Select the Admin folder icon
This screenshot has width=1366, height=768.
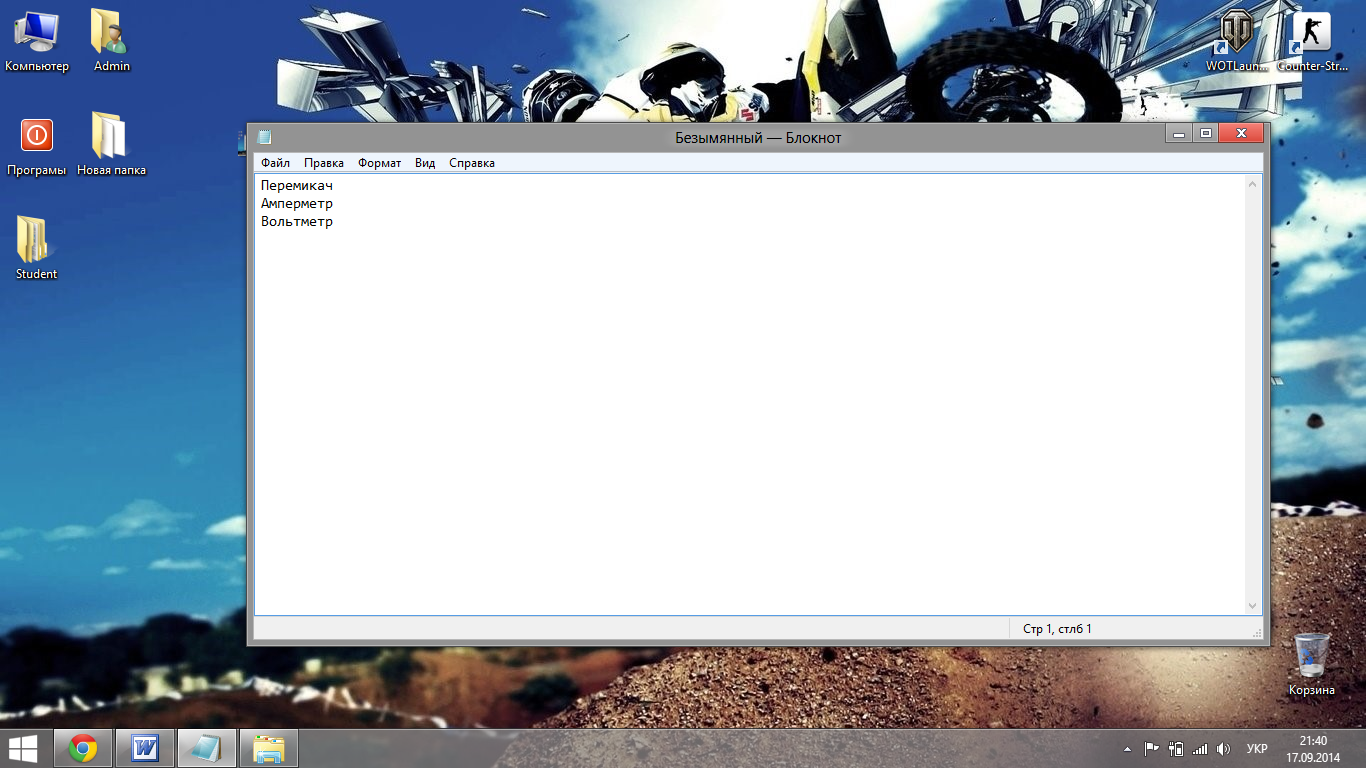pyautogui.click(x=112, y=42)
